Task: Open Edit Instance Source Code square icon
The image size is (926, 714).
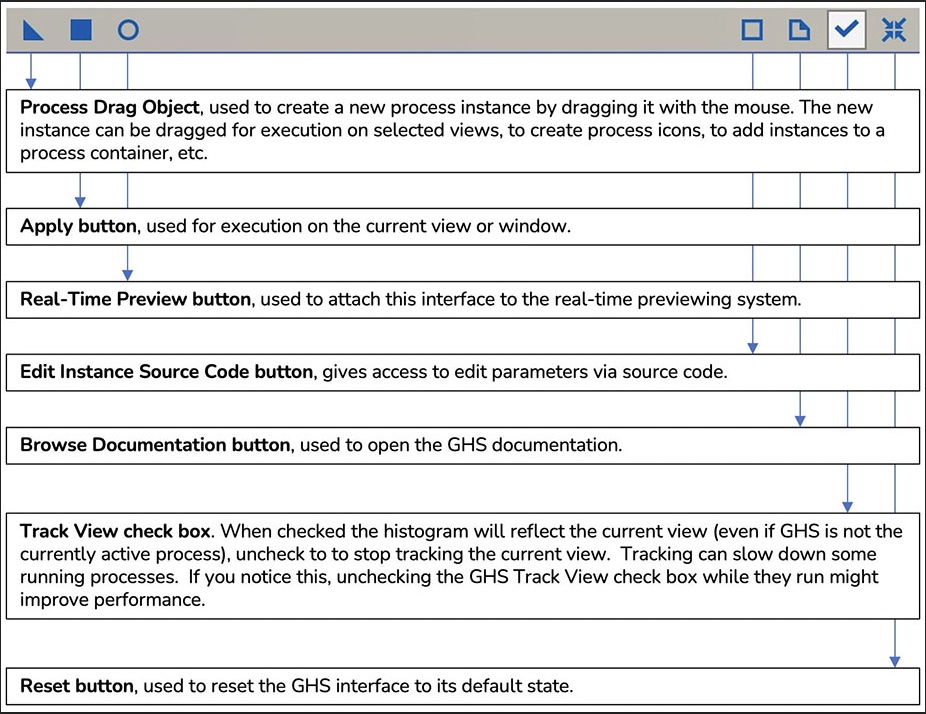Action: point(752,30)
